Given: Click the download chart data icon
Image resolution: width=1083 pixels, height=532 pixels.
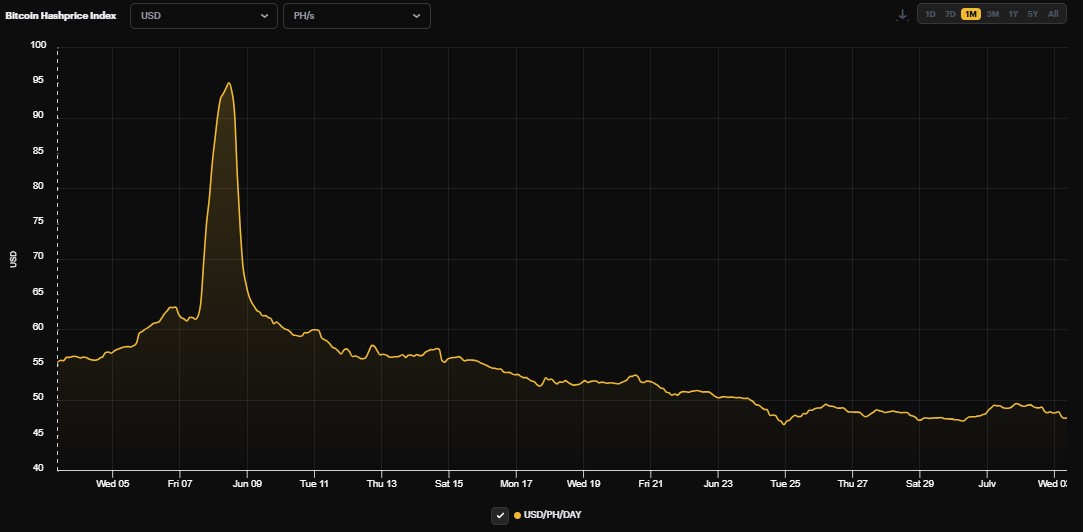Looking at the screenshot, I should [x=902, y=15].
